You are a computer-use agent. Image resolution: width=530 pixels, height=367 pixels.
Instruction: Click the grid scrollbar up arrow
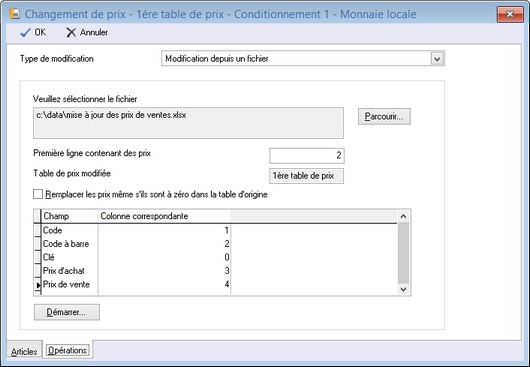(x=403, y=216)
